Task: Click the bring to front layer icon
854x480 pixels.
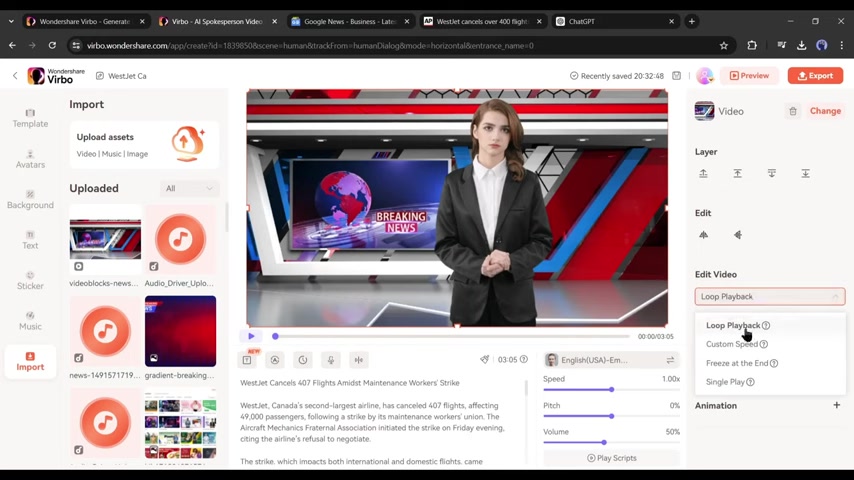Action: [703, 174]
